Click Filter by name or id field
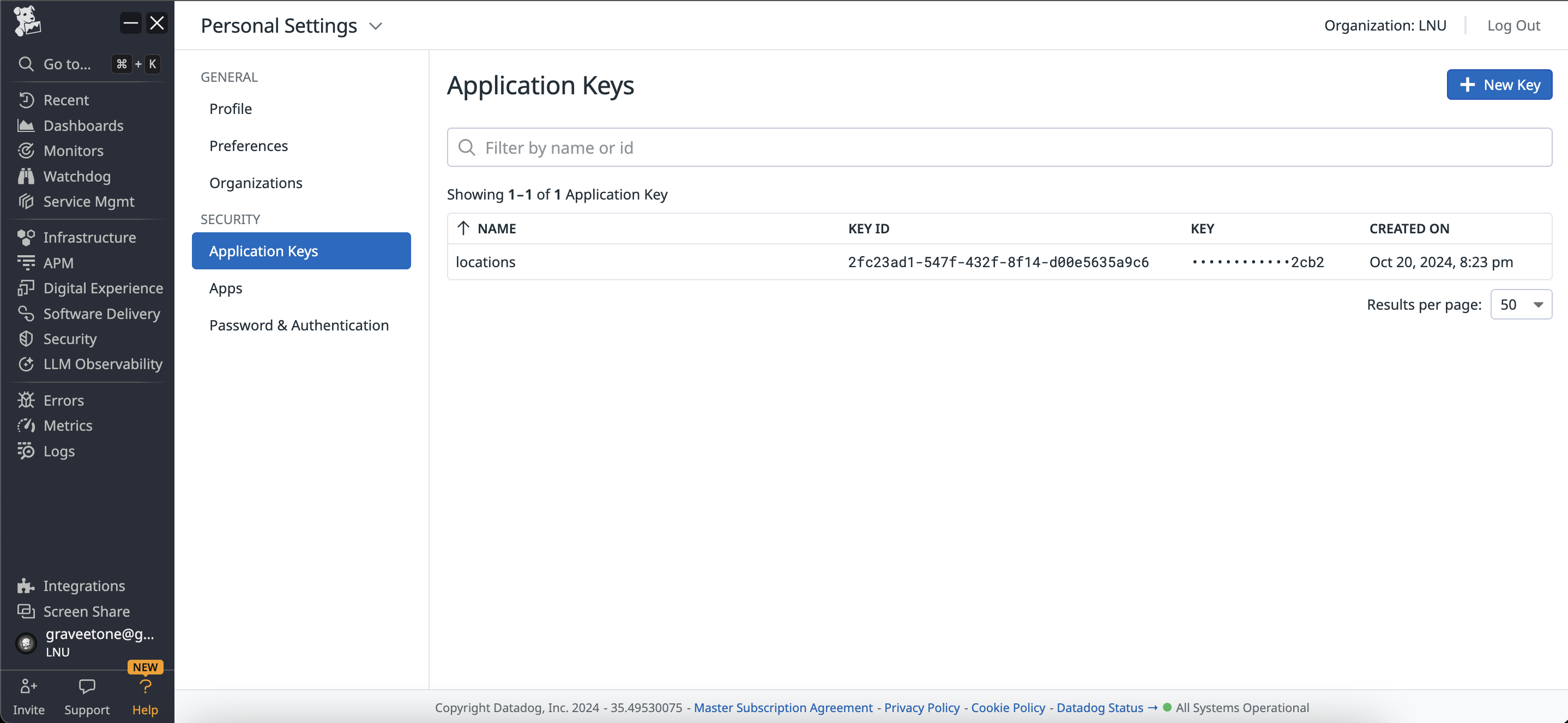Screen dimensions: 1568x723 click(998, 147)
